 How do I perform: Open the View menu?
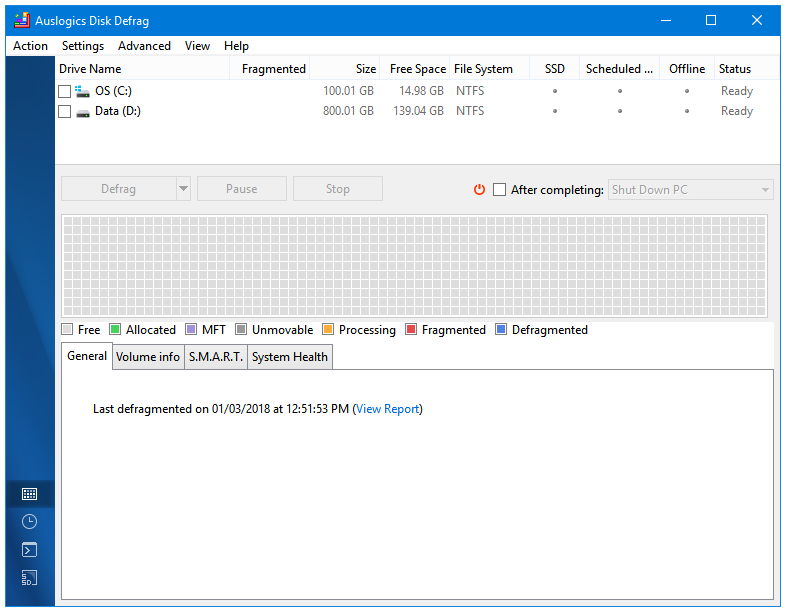[197, 46]
